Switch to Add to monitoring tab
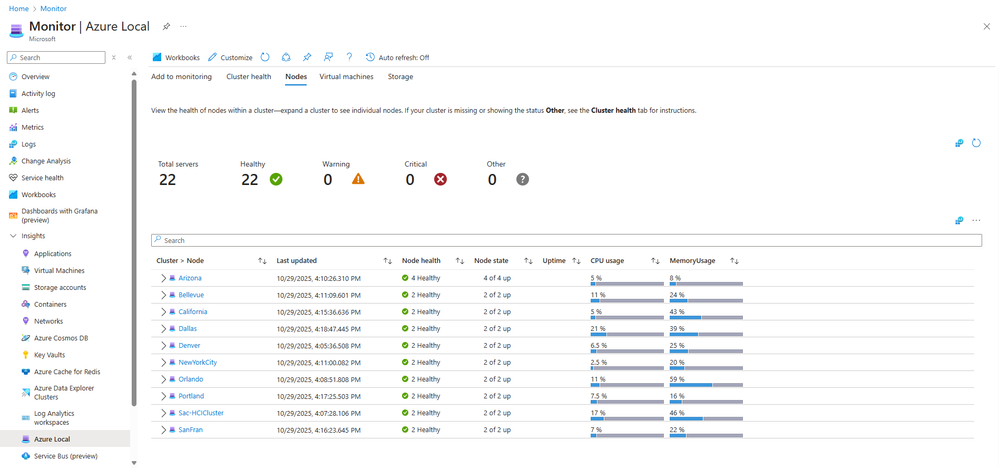This screenshot has height=468, width=999. pos(182,76)
